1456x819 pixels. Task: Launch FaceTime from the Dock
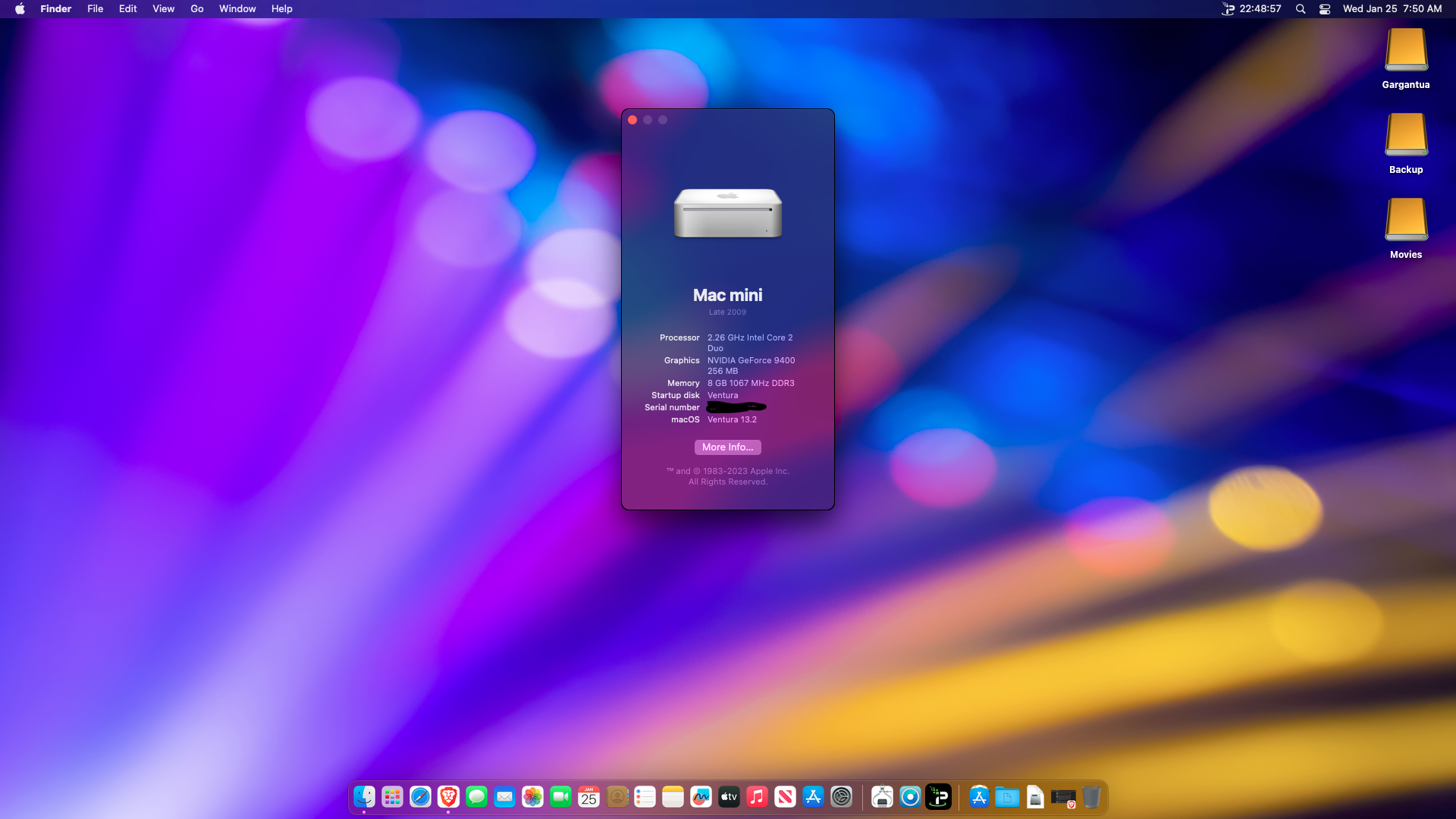click(560, 797)
